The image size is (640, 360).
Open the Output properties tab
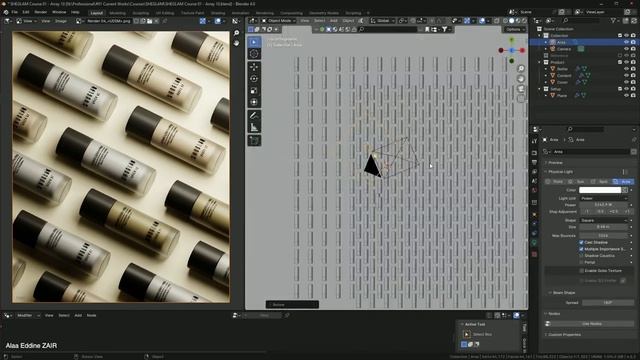click(x=534, y=162)
